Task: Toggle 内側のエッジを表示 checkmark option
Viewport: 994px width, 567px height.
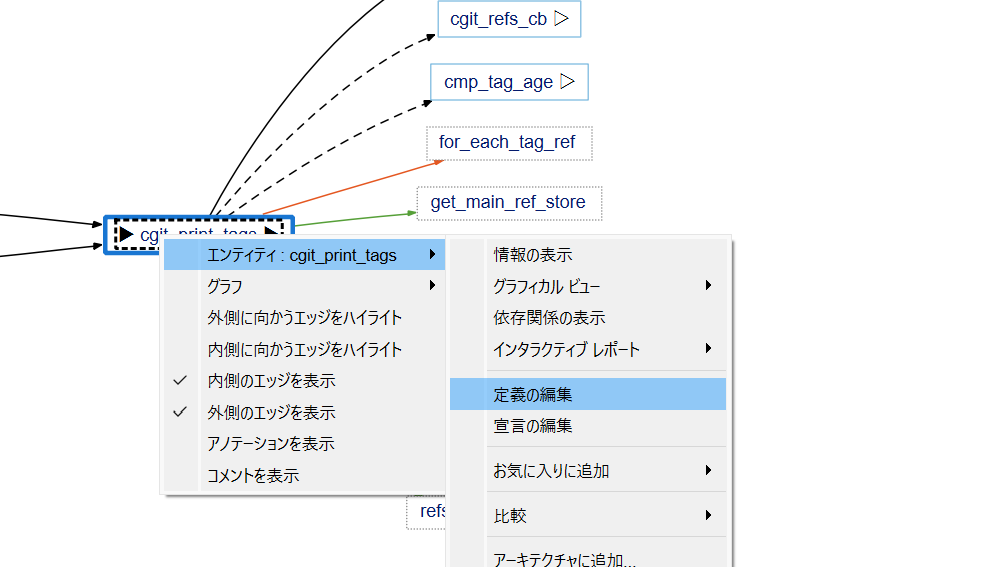Action: [271, 381]
